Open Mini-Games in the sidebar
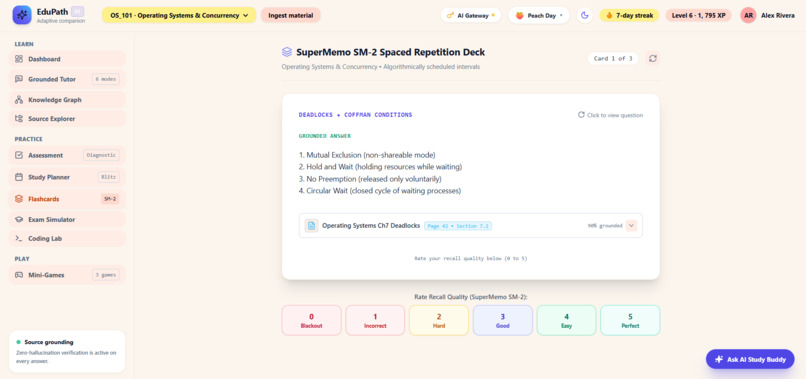 (x=67, y=275)
